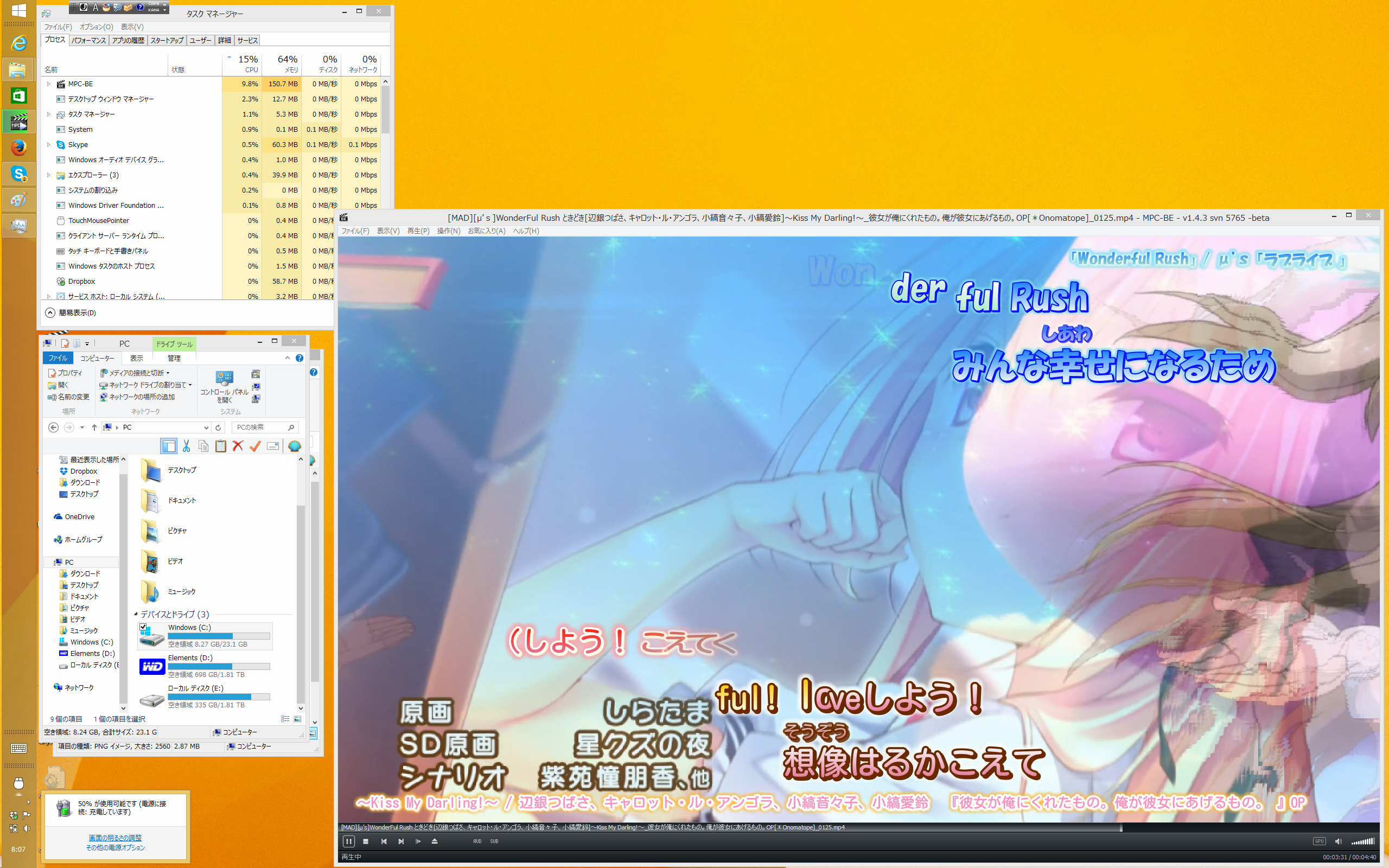Viewport: 1389px width, 868px height.
Task: Toggle the navigation pane layout icon
Action: pos(168,446)
